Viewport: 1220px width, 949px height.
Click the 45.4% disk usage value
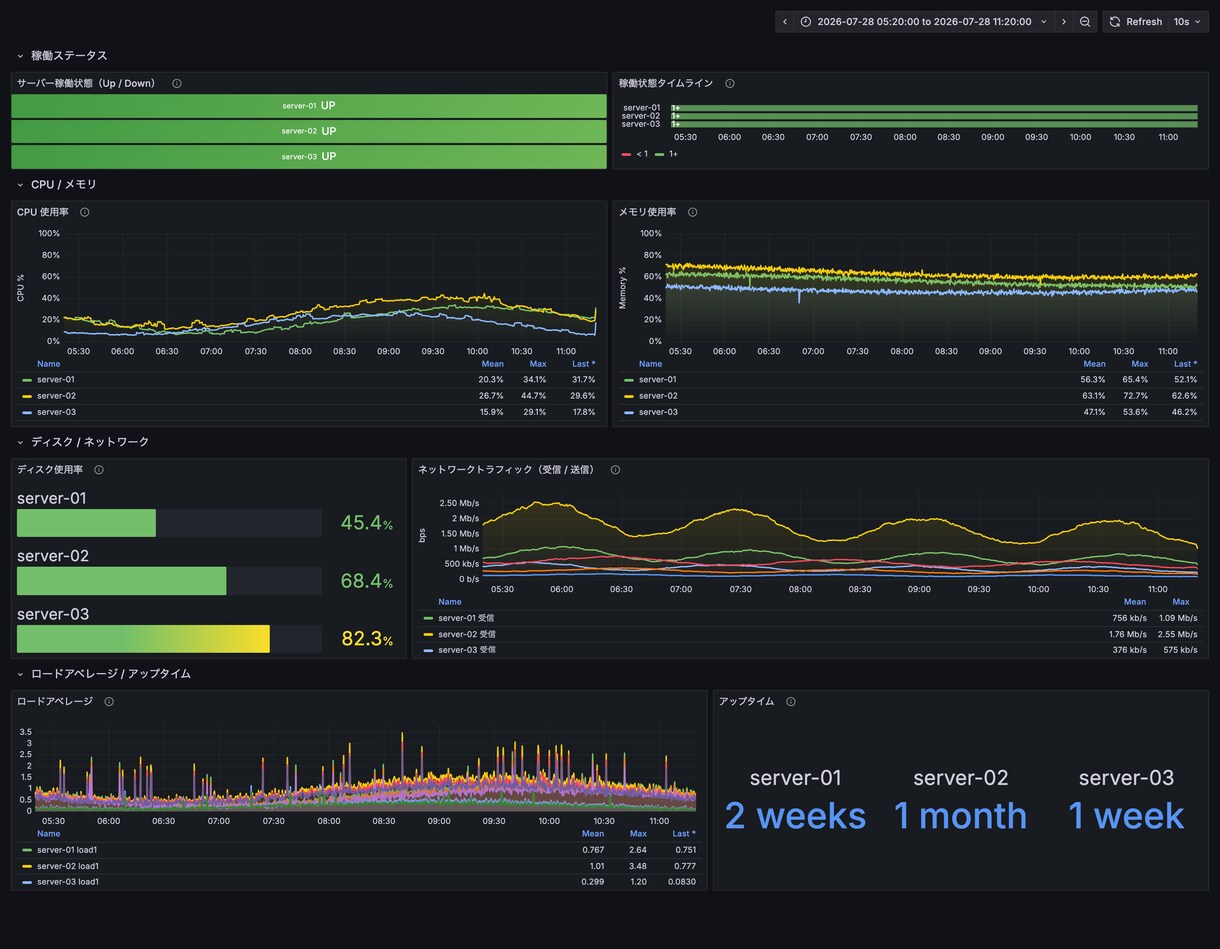(367, 523)
